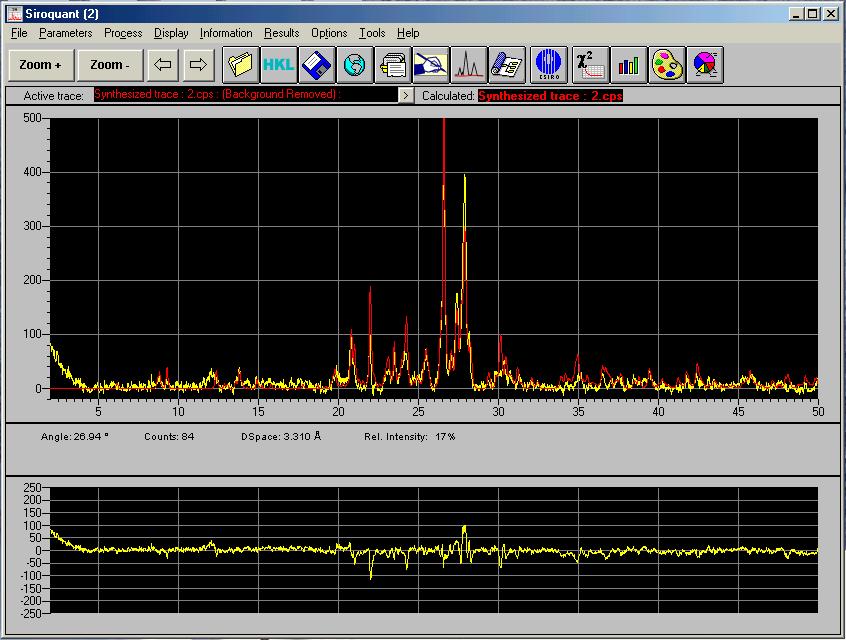Click the floppy disk save icon
Viewport: 846px width, 640px height.
pyautogui.click(x=316, y=65)
